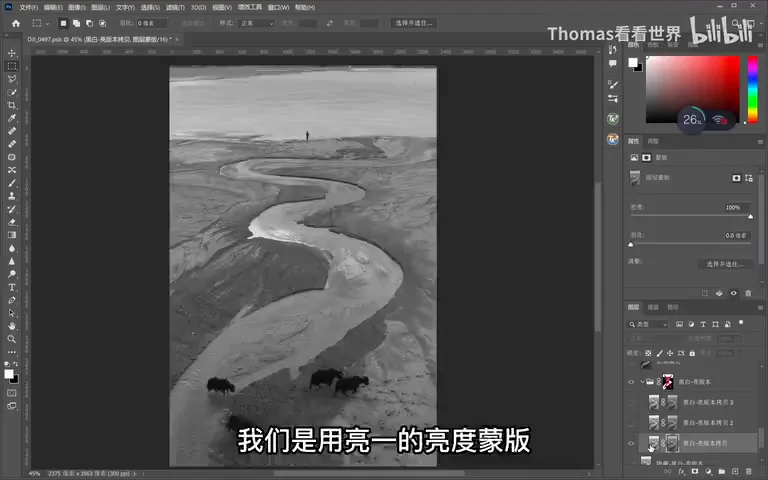Select the Crop tool
Image resolution: width=768 pixels, height=480 pixels.
12,105
